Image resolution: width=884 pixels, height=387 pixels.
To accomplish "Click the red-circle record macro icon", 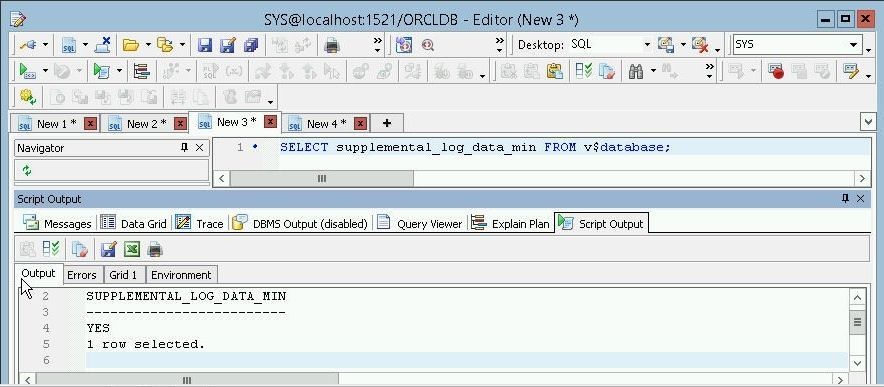I will (x=776, y=71).
